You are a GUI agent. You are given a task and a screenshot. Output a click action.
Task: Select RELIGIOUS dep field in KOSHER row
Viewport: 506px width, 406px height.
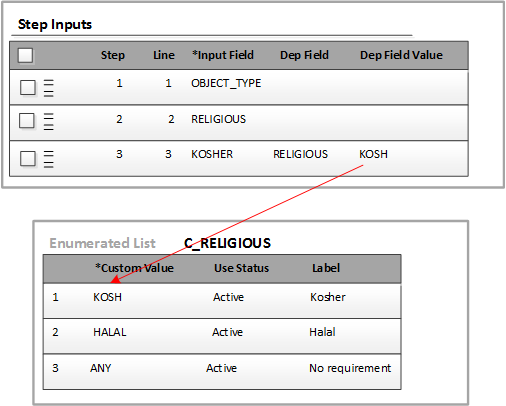(300, 154)
